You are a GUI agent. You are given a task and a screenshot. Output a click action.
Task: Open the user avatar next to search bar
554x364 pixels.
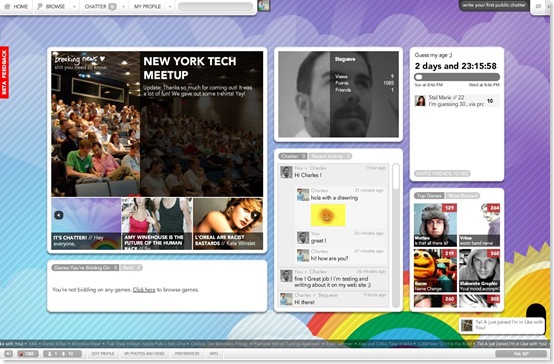264,5
